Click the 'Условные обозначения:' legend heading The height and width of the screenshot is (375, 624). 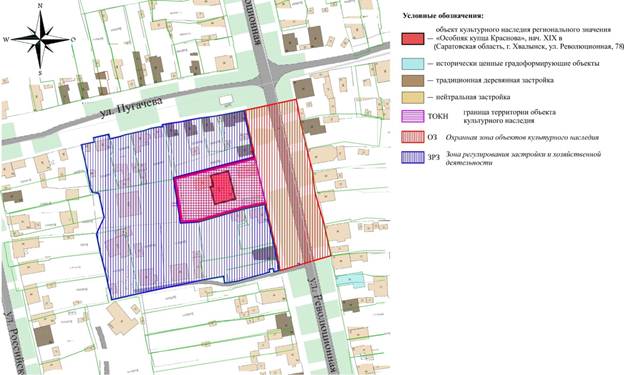(x=443, y=16)
